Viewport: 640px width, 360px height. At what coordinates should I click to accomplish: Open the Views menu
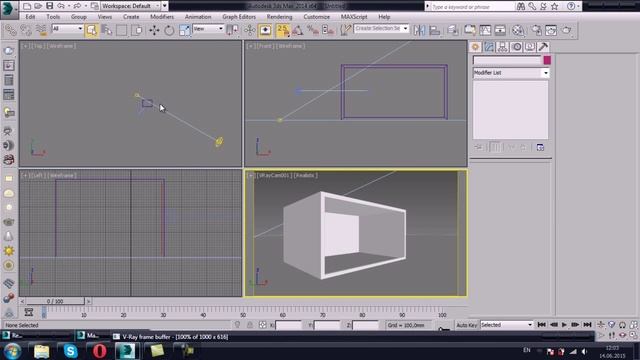click(104, 17)
